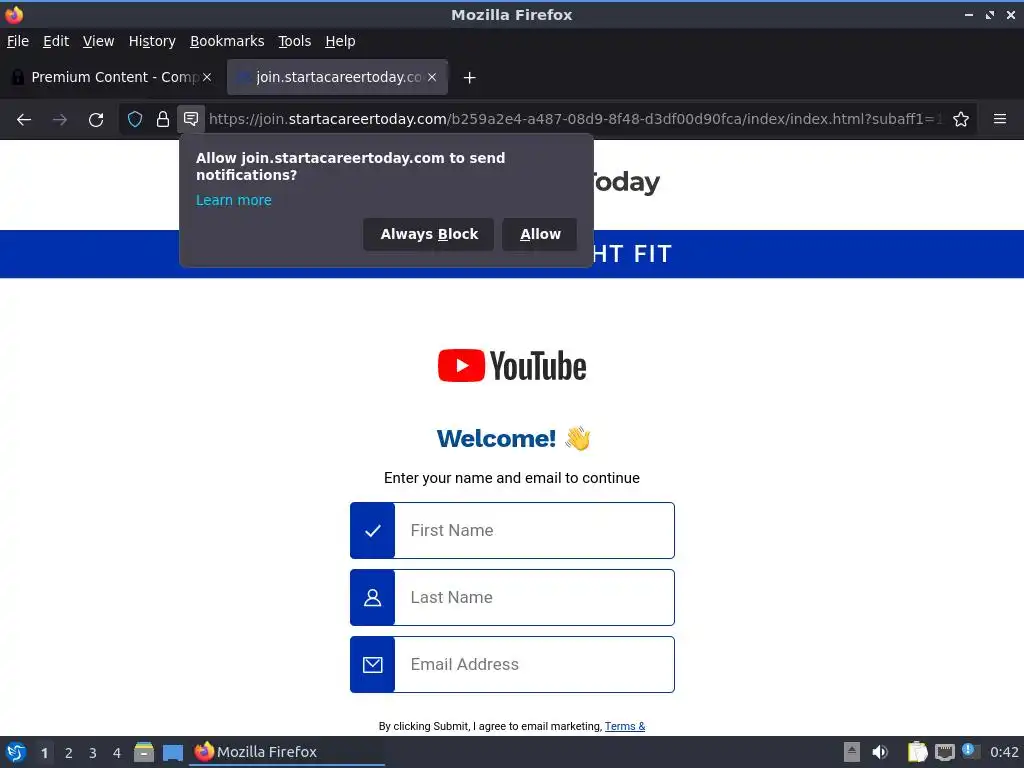Click the clock showing 0:42

[1004, 752]
